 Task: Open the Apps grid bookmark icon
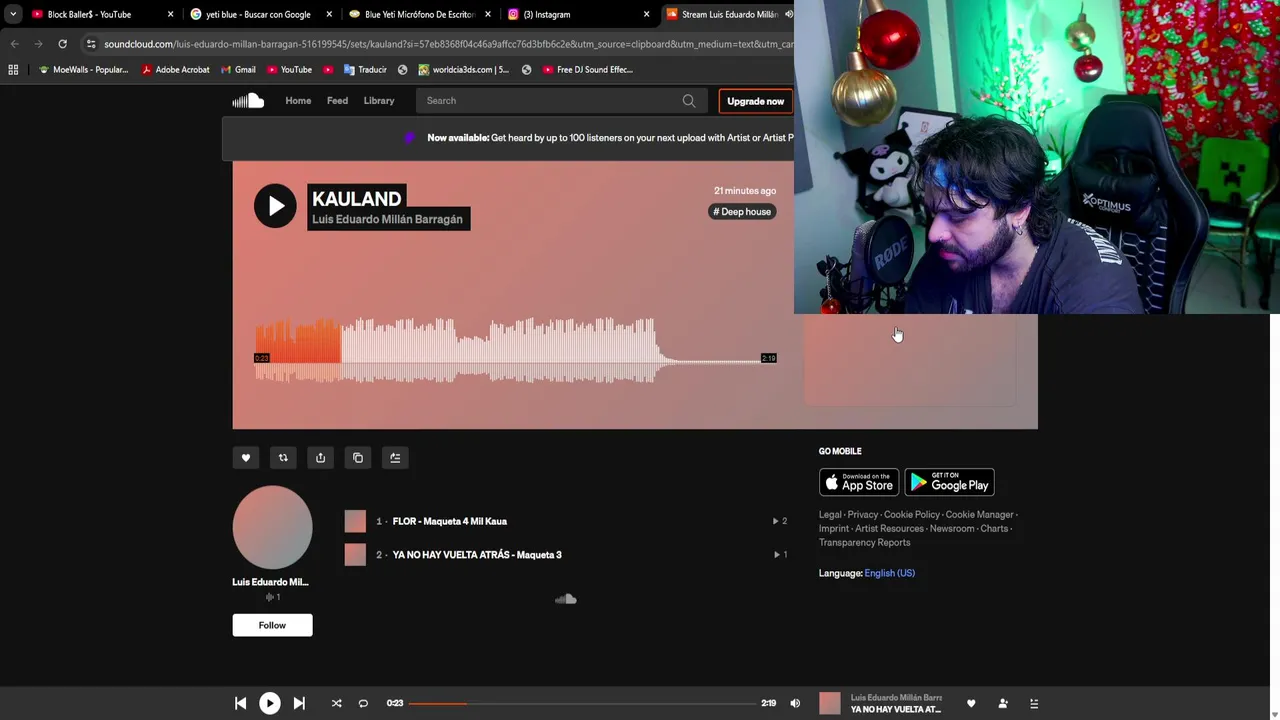pyautogui.click(x=13, y=70)
